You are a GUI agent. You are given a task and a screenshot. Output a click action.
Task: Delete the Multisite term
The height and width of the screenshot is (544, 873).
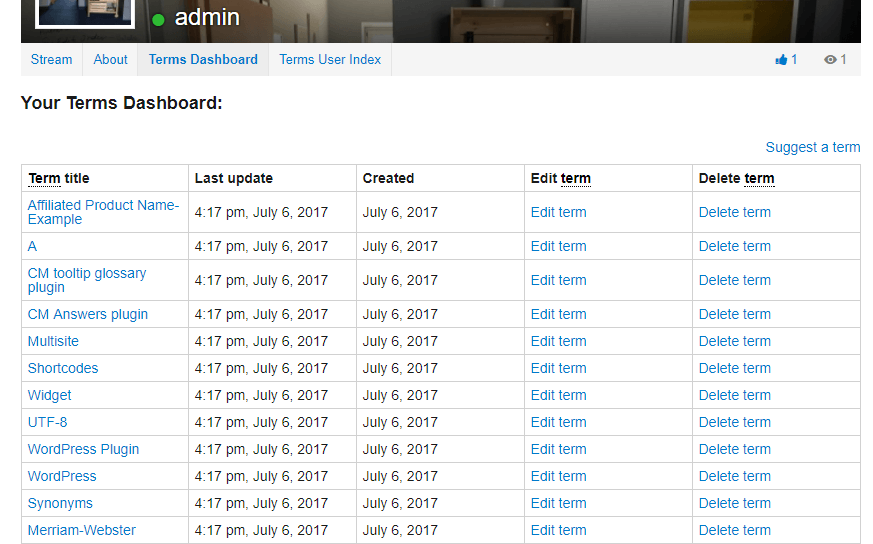734,341
